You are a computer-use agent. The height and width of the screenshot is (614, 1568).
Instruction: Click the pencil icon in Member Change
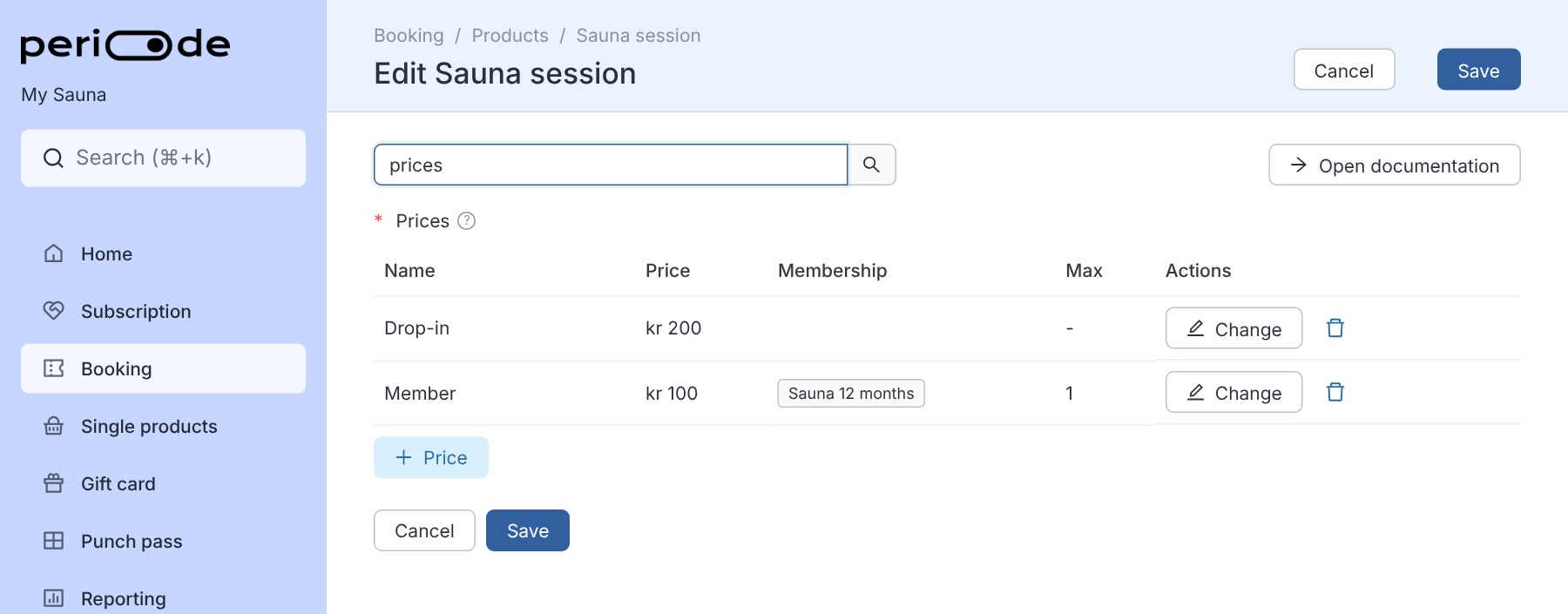click(1196, 393)
